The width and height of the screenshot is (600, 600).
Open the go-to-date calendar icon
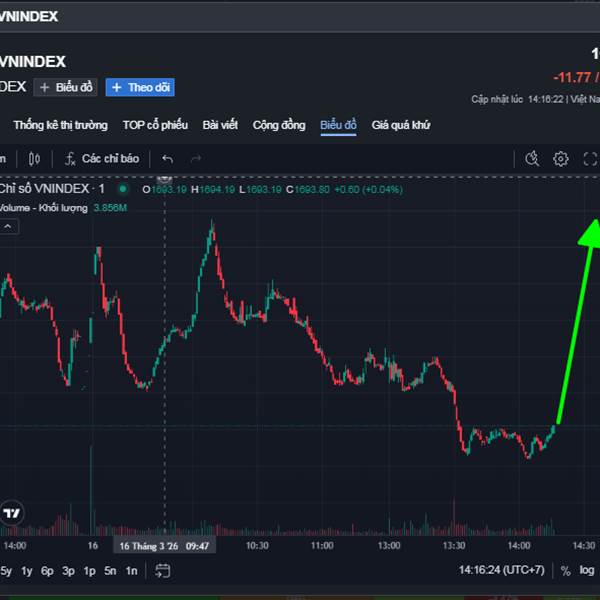point(163,571)
